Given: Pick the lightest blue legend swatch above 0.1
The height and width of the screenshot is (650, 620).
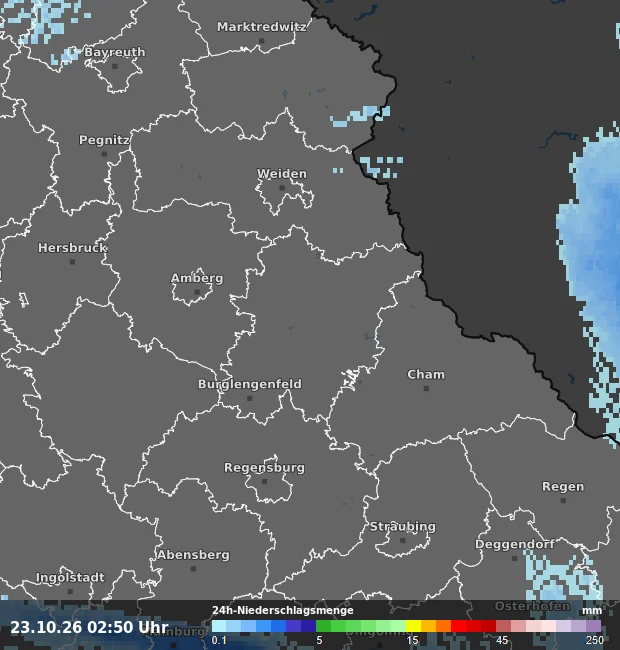Looking at the screenshot, I should [219, 626].
